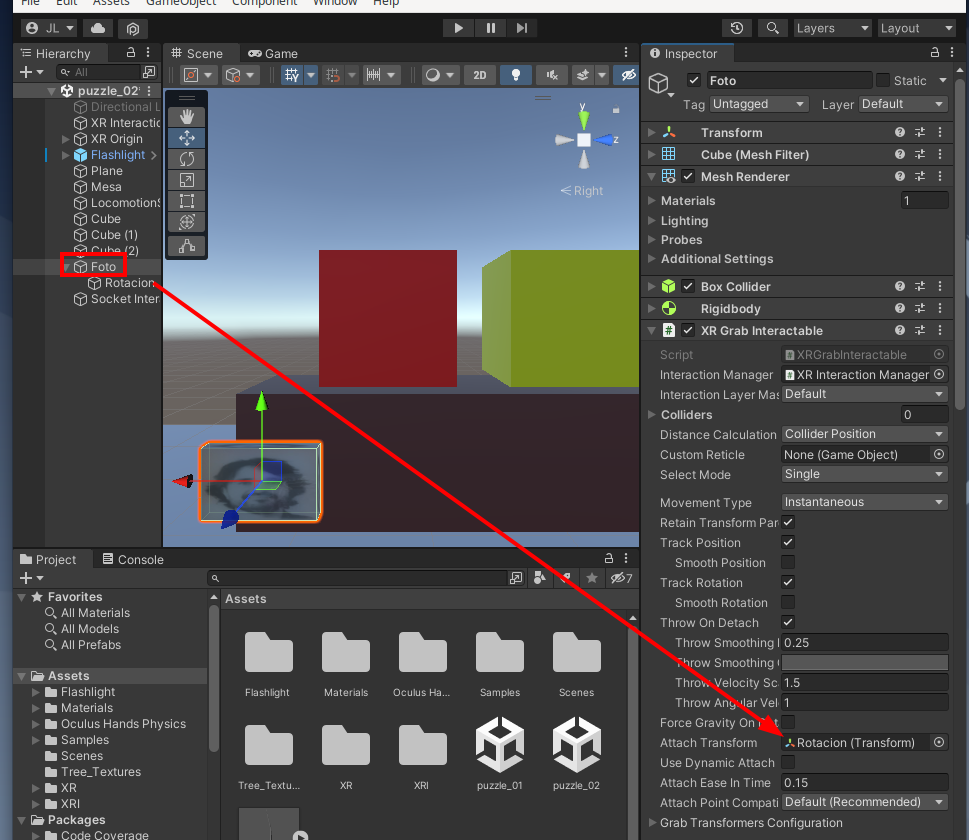The image size is (969, 840).
Task: Toggle Scene view lighting
Action: click(516, 75)
